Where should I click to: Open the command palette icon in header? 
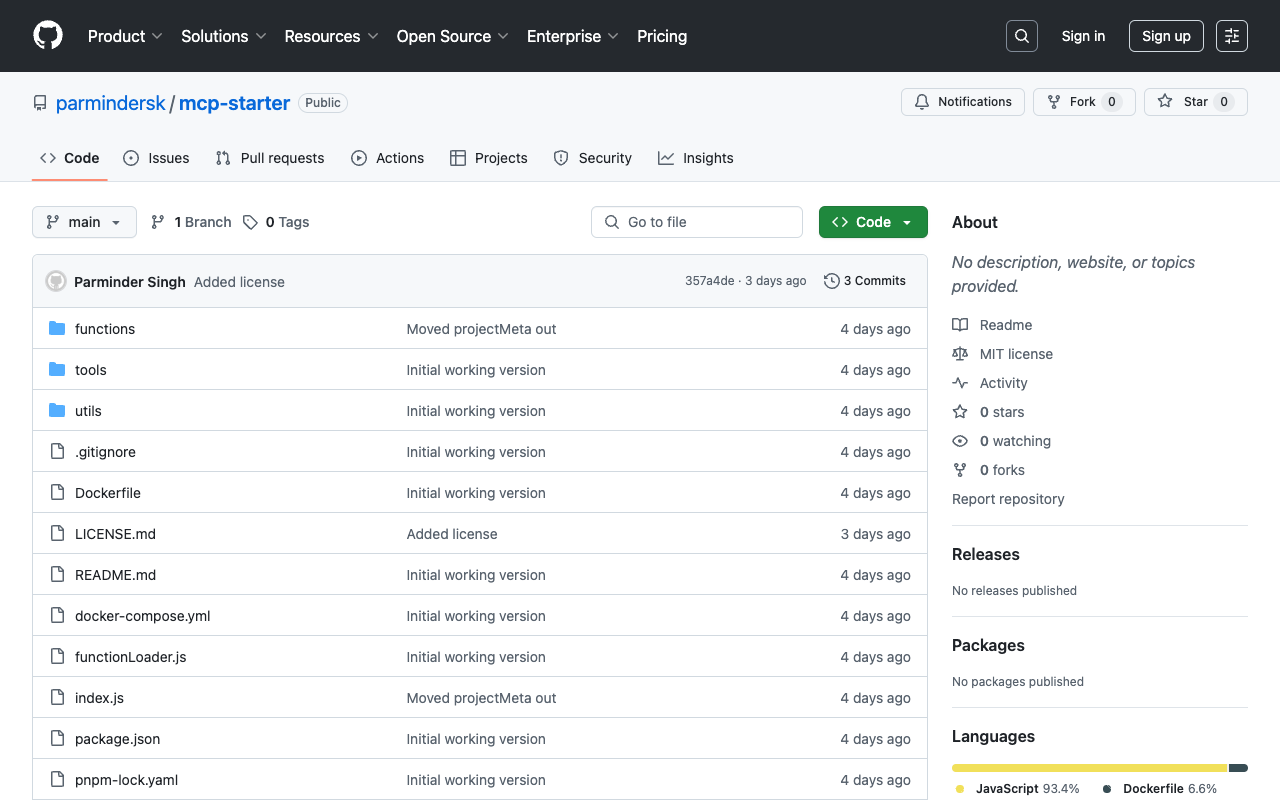(1232, 36)
